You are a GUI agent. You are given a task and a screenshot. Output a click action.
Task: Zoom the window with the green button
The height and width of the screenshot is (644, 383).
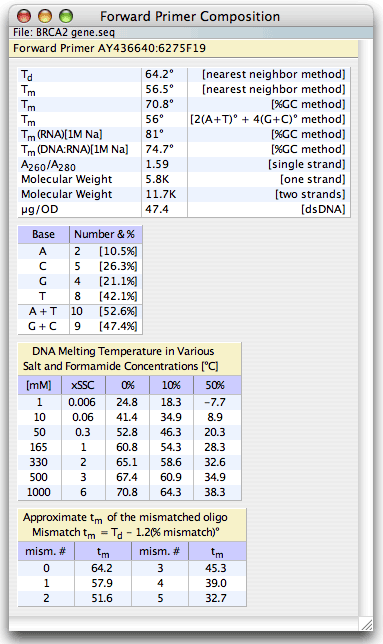pos(66,16)
